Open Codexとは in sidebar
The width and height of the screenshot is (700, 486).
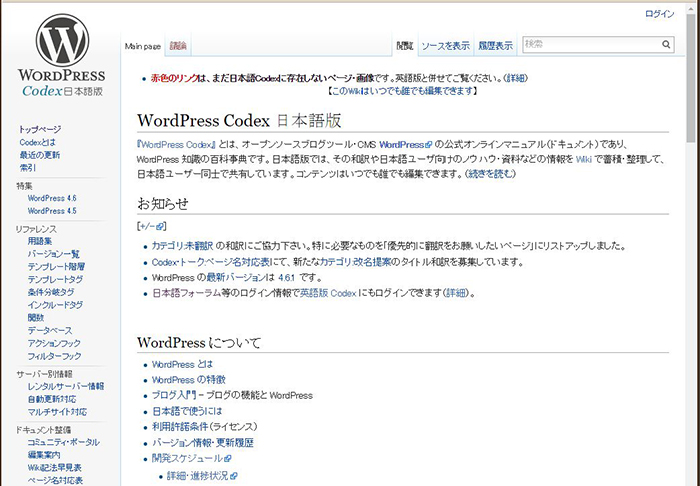(38, 142)
